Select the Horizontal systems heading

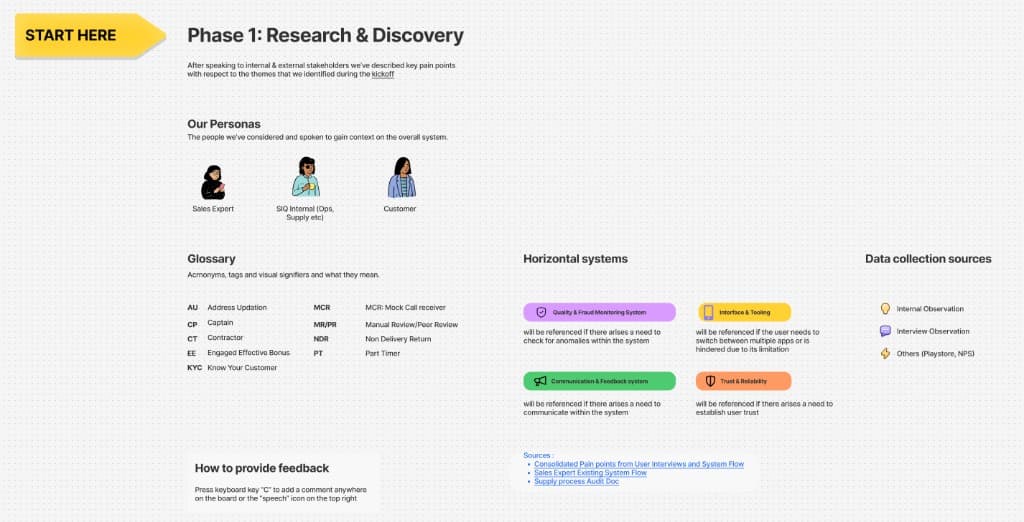pyautogui.click(x=575, y=259)
